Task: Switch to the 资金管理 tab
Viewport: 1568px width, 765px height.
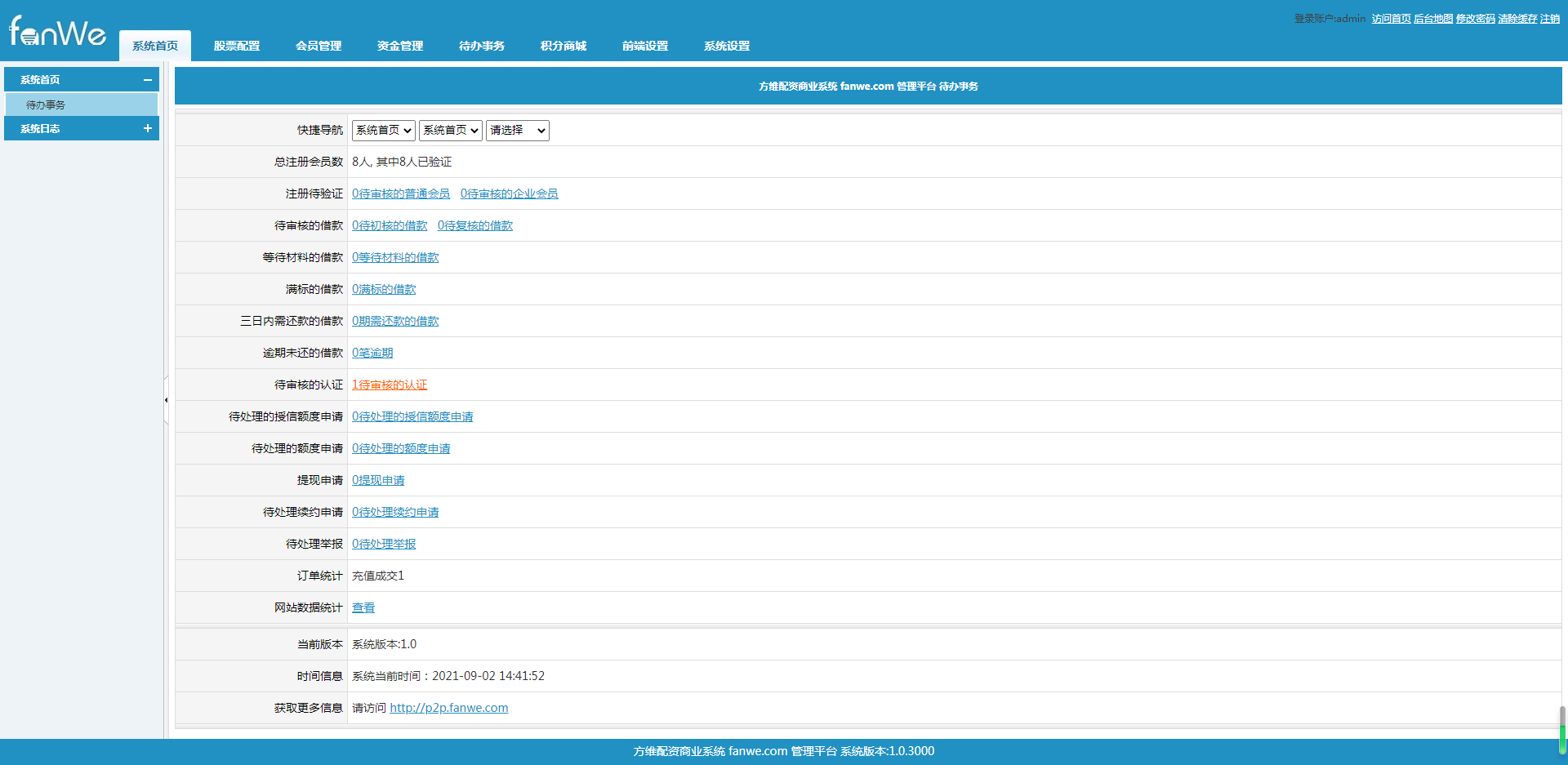Action: (x=400, y=46)
